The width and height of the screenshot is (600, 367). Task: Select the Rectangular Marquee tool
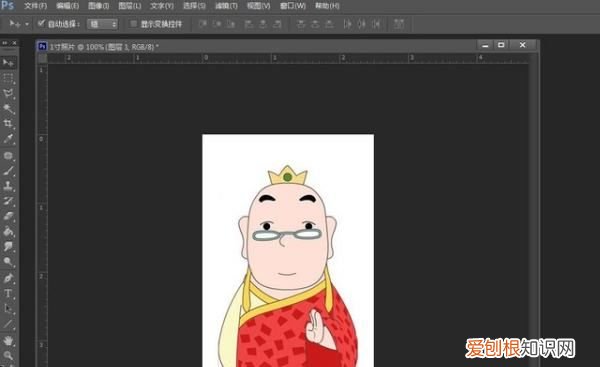click(x=8, y=78)
